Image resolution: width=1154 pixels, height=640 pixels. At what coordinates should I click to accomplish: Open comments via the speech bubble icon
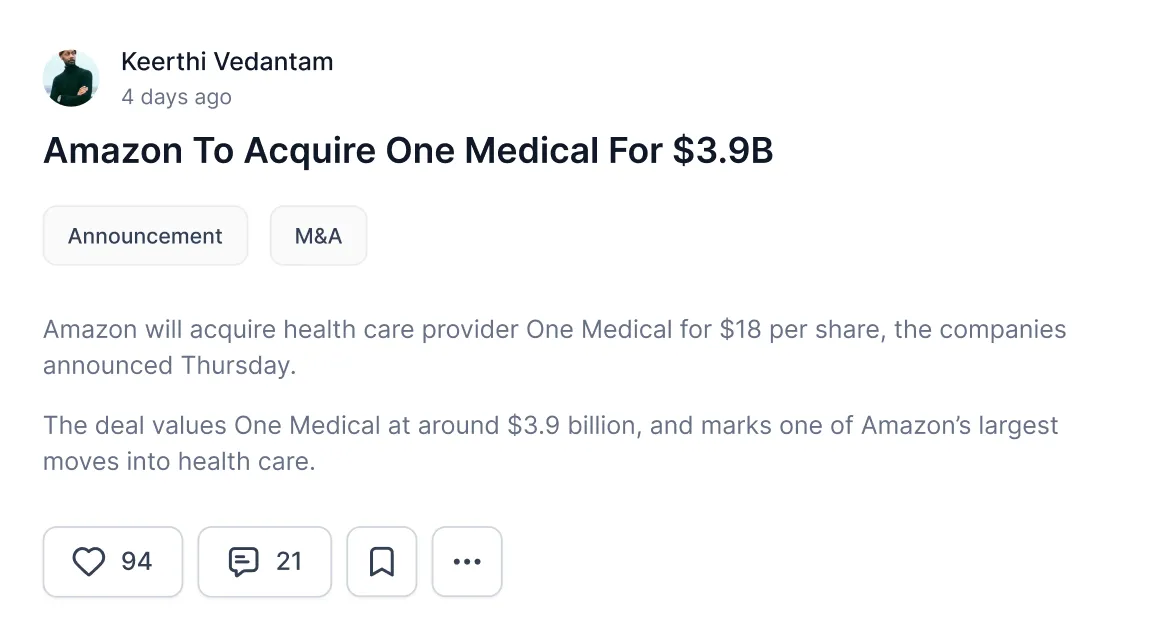243,562
